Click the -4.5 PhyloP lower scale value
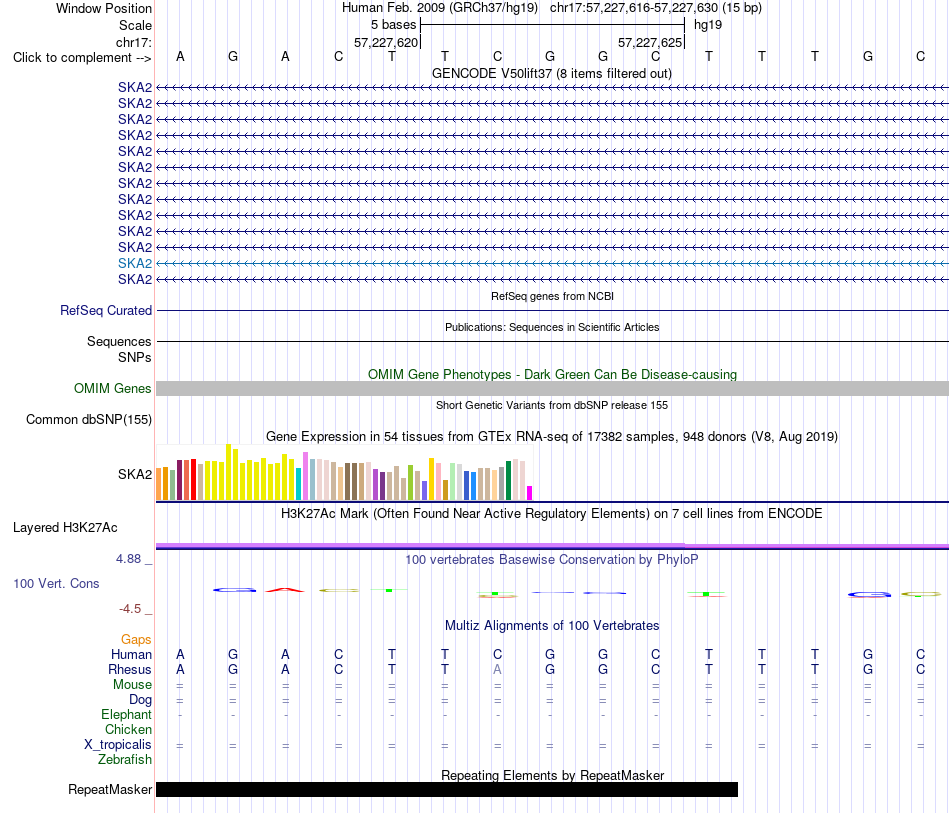 pos(130,609)
